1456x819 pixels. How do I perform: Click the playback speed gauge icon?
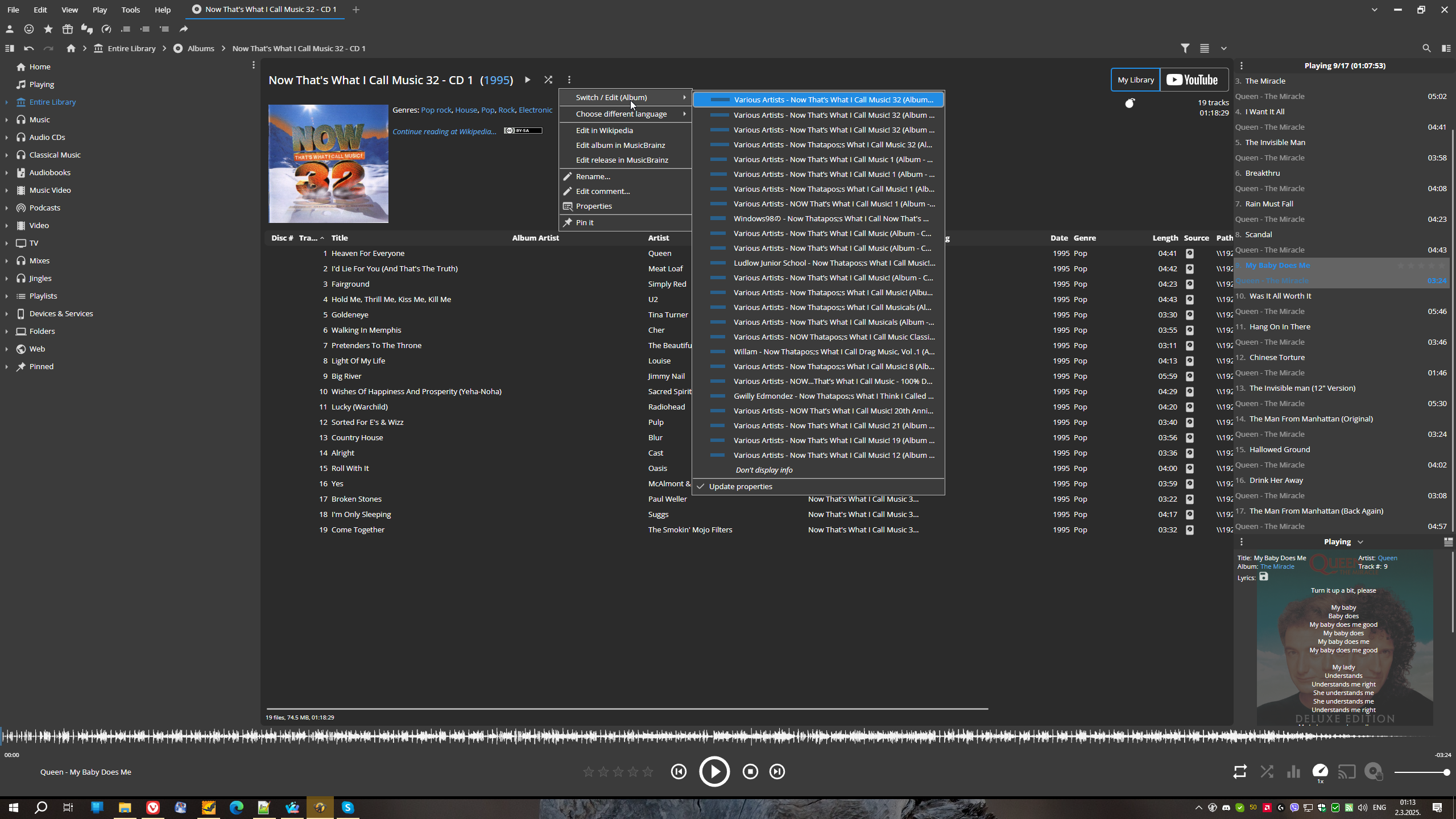tap(1319, 771)
